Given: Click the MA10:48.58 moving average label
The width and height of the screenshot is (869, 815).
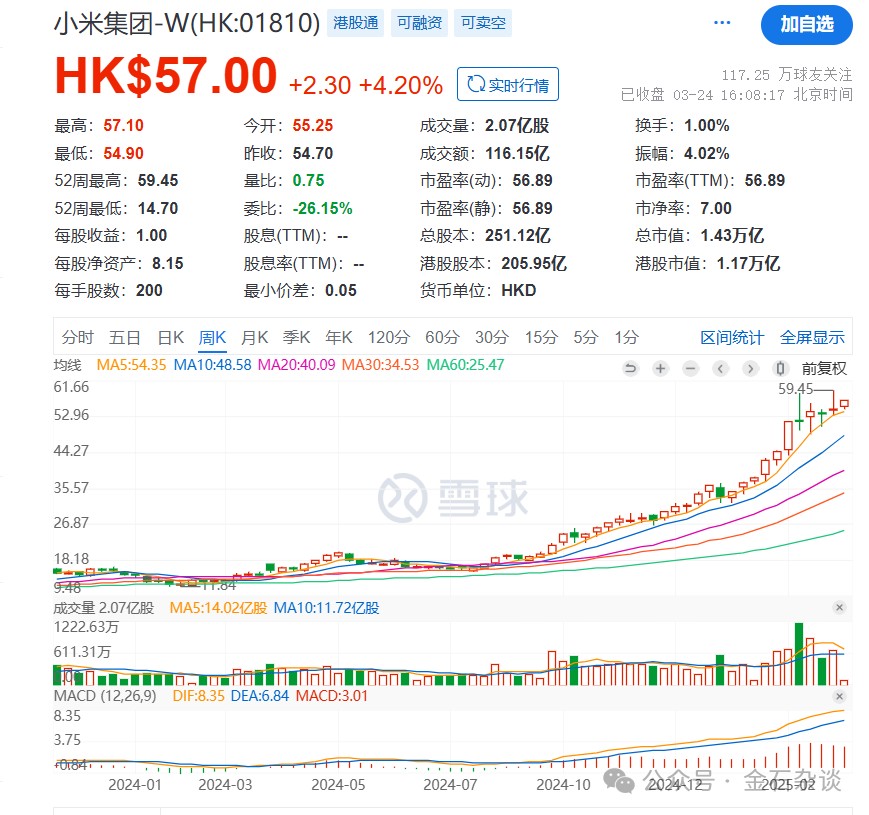Looking at the screenshot, I should tap(212, 365).
